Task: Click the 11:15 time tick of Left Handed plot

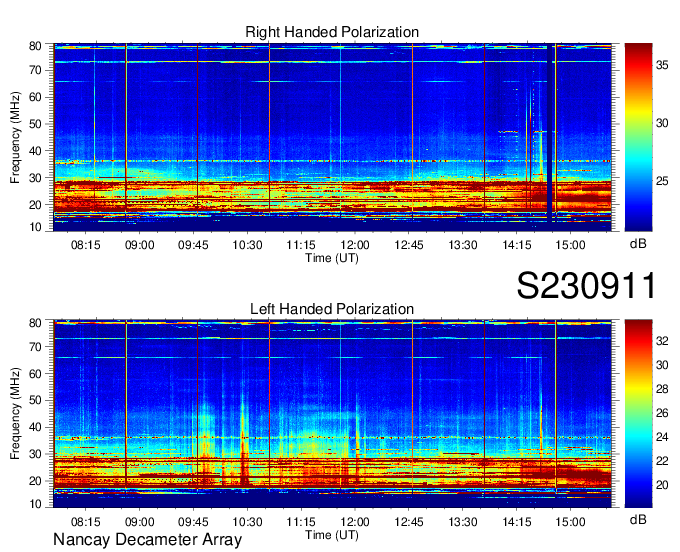Action: click(301, 522)
